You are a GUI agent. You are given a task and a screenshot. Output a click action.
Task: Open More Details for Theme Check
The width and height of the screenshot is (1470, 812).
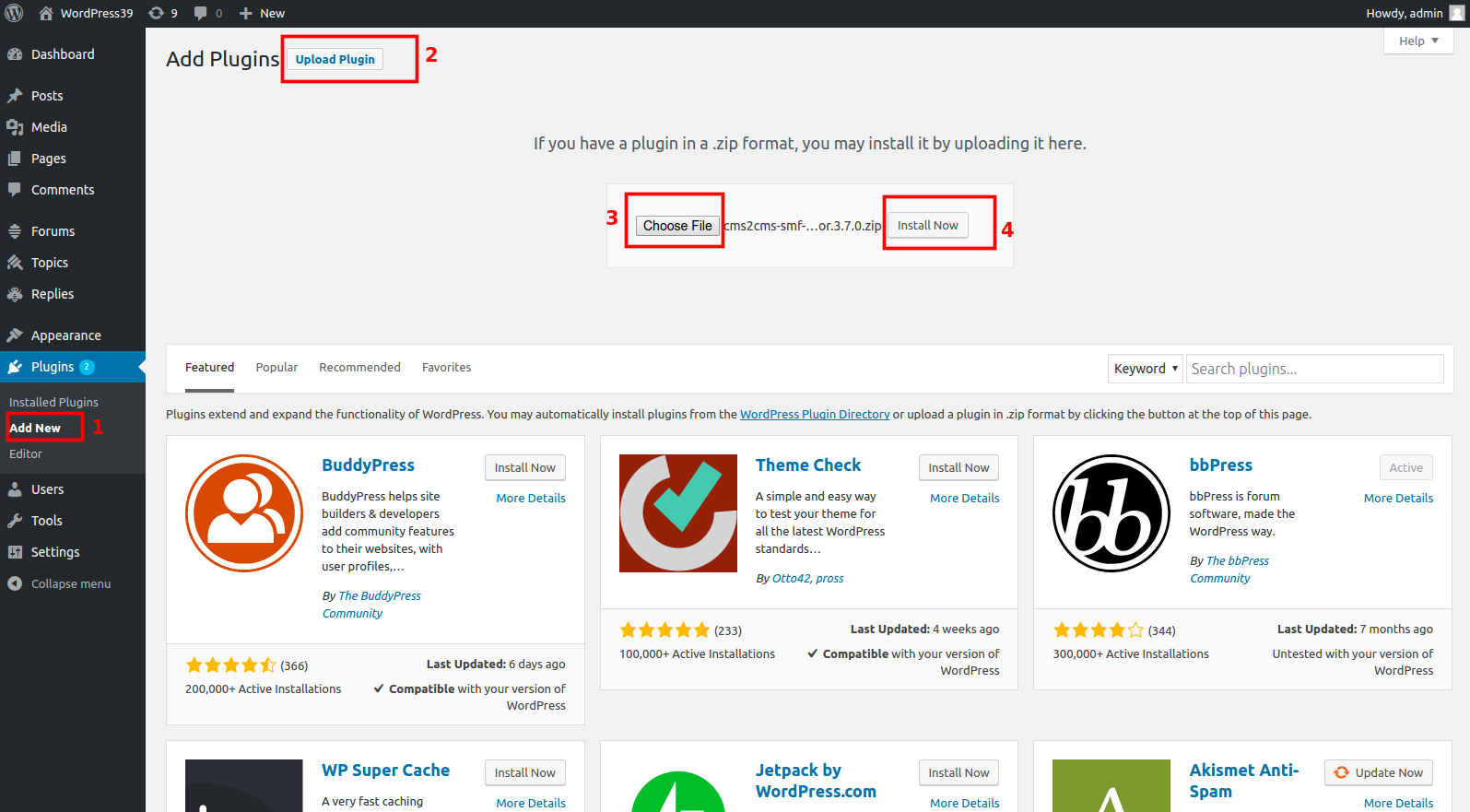point(965,498)
